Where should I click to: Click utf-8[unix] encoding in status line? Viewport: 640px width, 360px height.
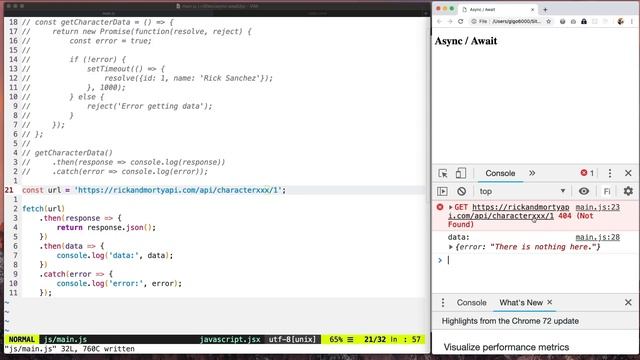pyautogui.click(x=292, y=339)
